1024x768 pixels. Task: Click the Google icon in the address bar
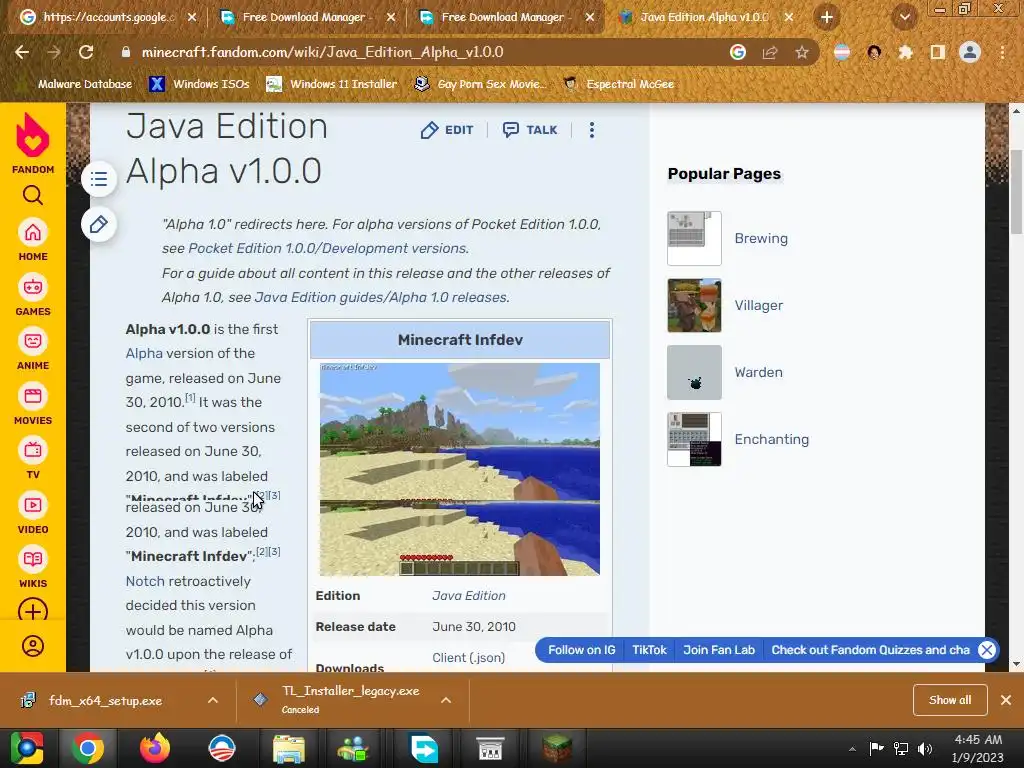pyautogui.click(x=738, y=52)
